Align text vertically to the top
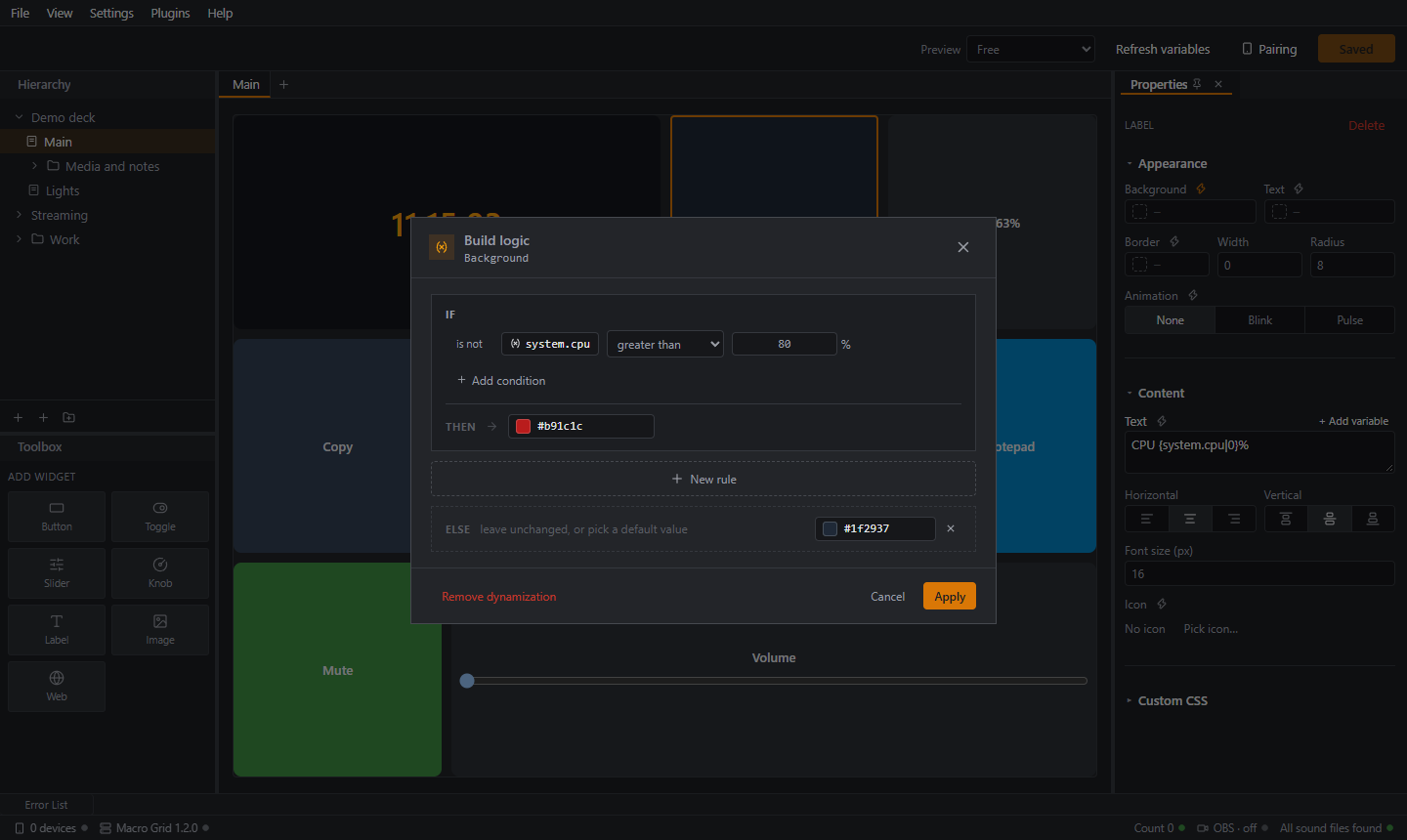Image resolution: width=1407 pixels, height=840 pixels. point(1286,519)
